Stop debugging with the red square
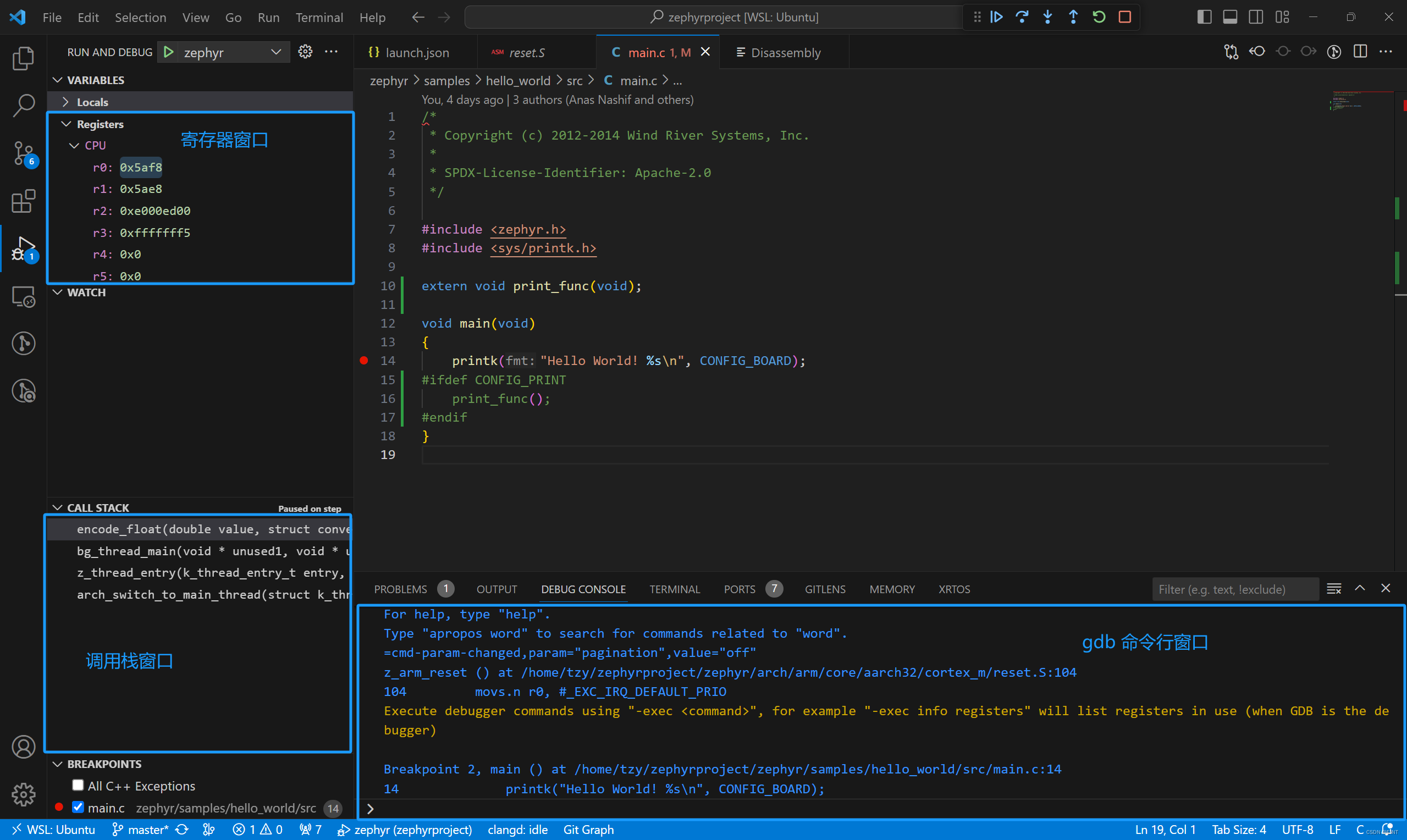 (x=1125, y=17)
